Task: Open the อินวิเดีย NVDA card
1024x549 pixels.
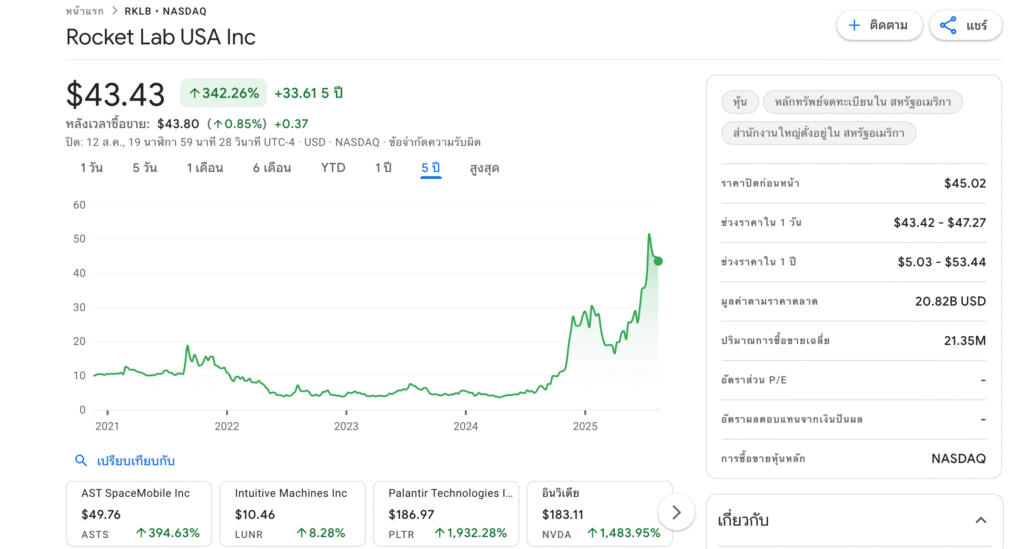Action: click(x=600, y=514)
